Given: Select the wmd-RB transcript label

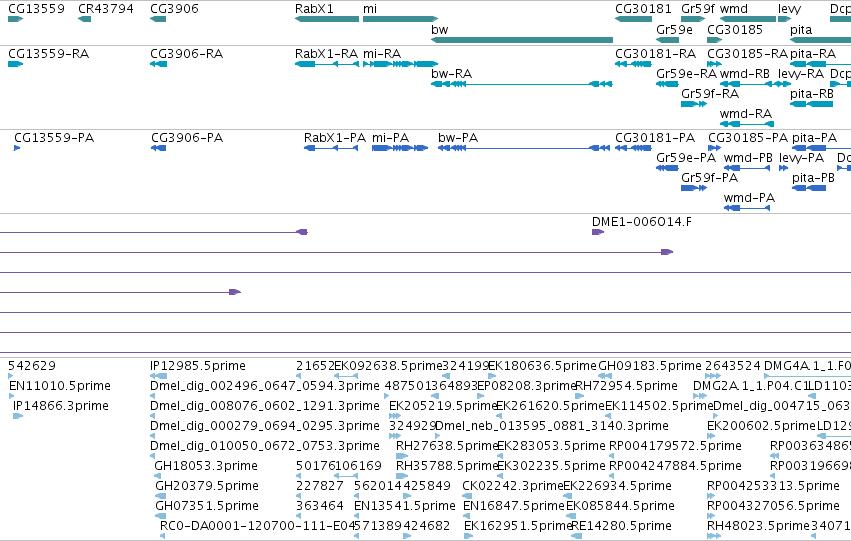Looking at the screenshot, I should pos(745,74).
